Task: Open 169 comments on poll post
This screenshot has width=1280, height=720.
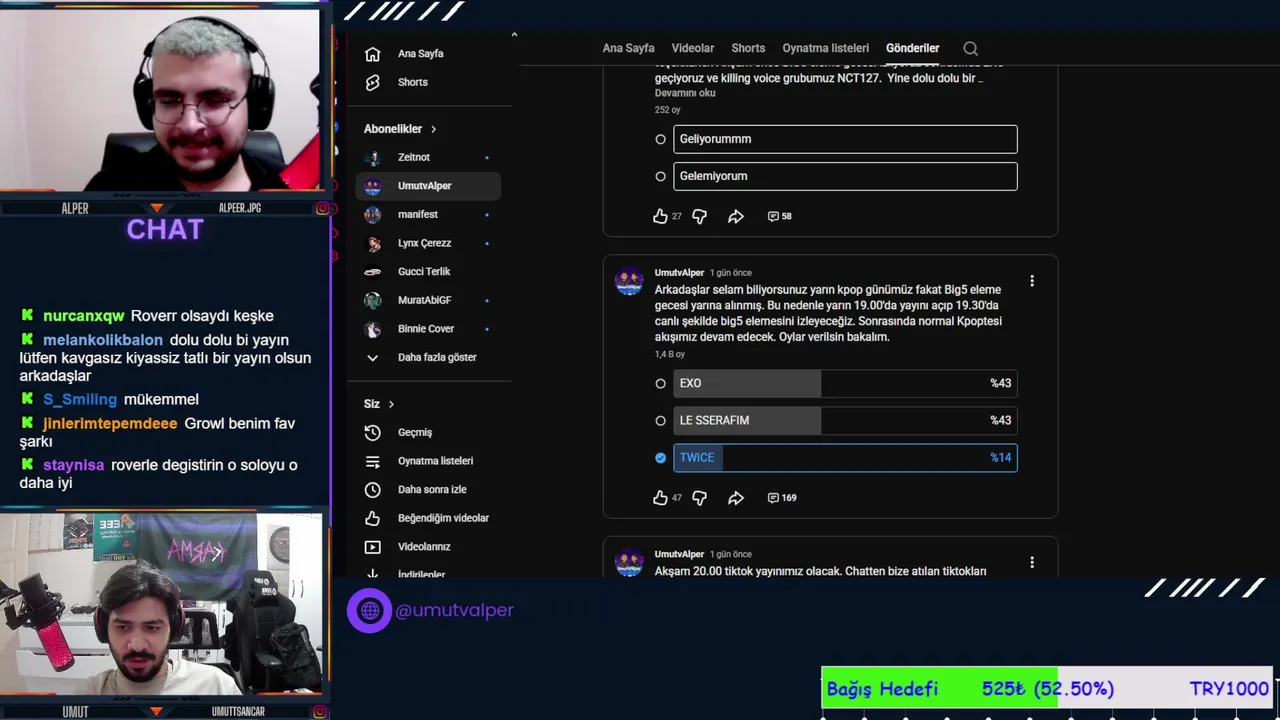Action: coord(782,497)
